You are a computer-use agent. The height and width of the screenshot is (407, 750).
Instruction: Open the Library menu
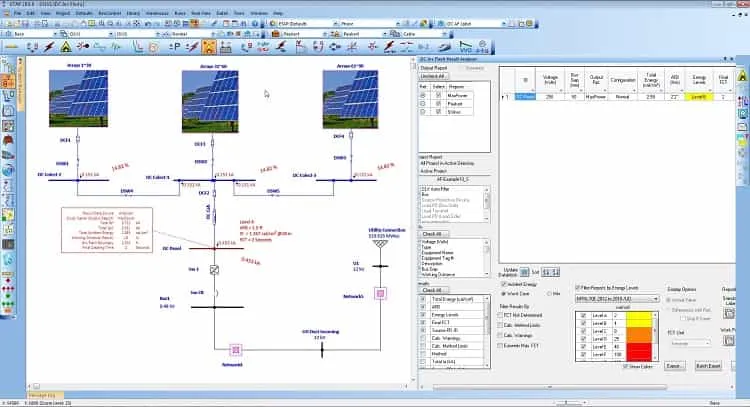133,13
